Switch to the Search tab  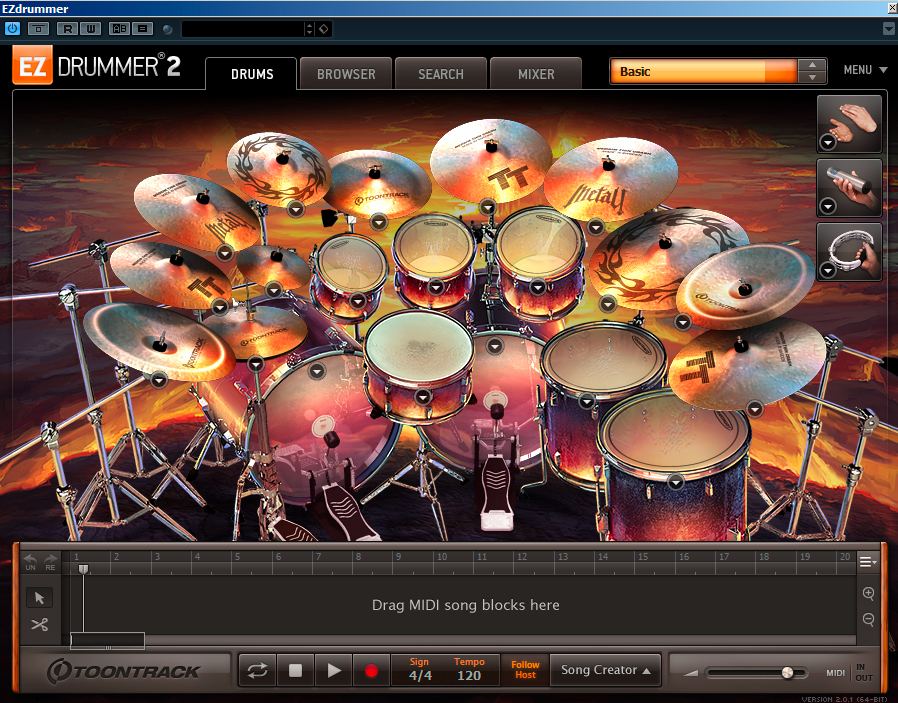pos(440,74)
